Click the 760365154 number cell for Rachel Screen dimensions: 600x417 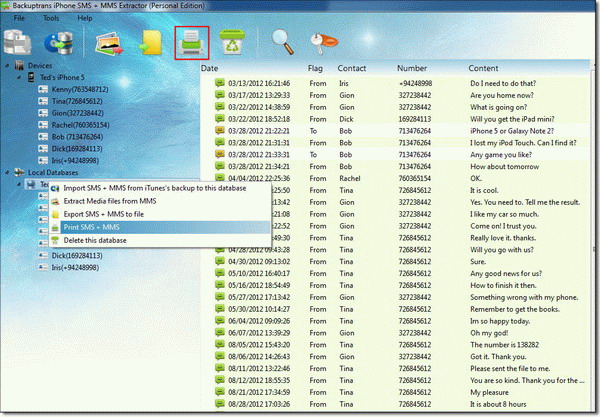tap(414, 179)
